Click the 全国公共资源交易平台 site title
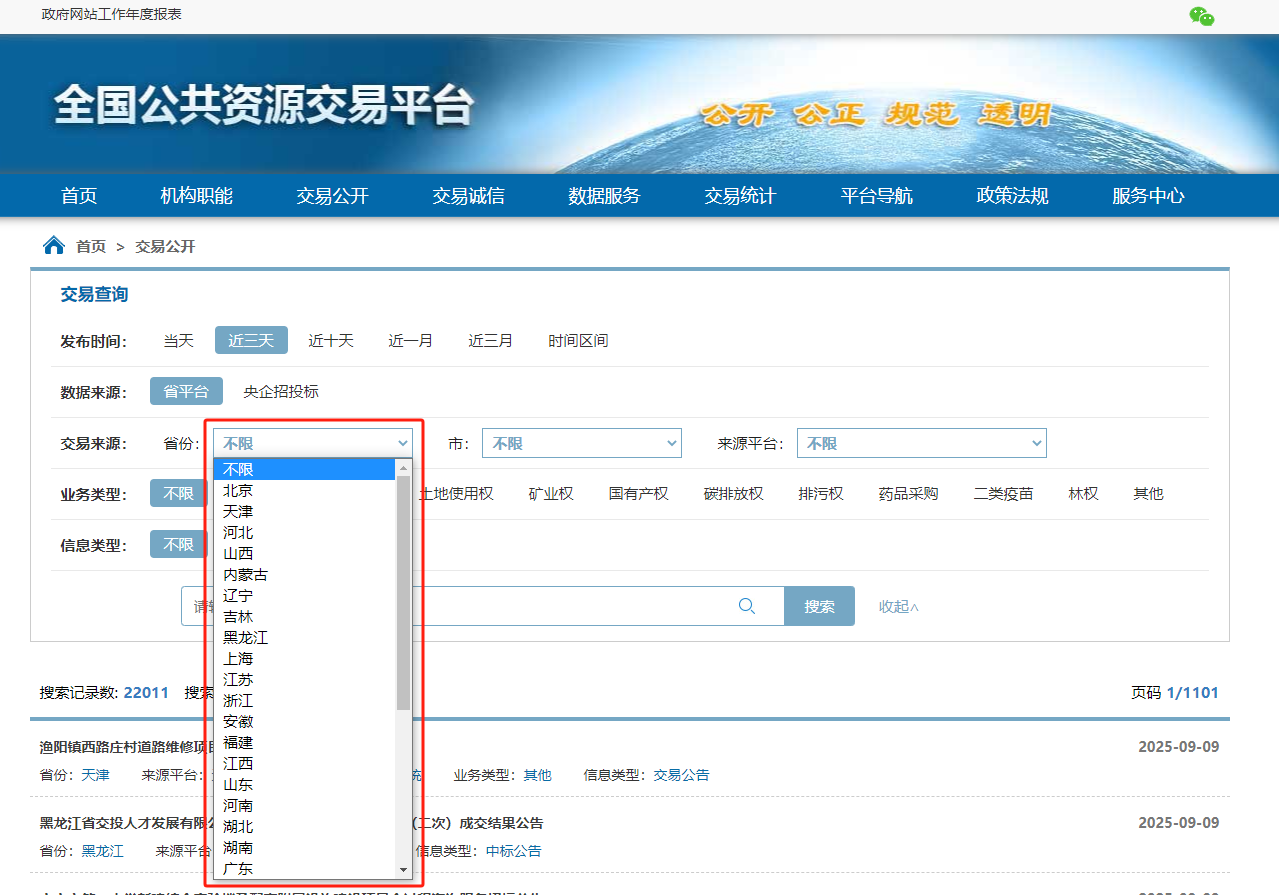 [264, 105]
